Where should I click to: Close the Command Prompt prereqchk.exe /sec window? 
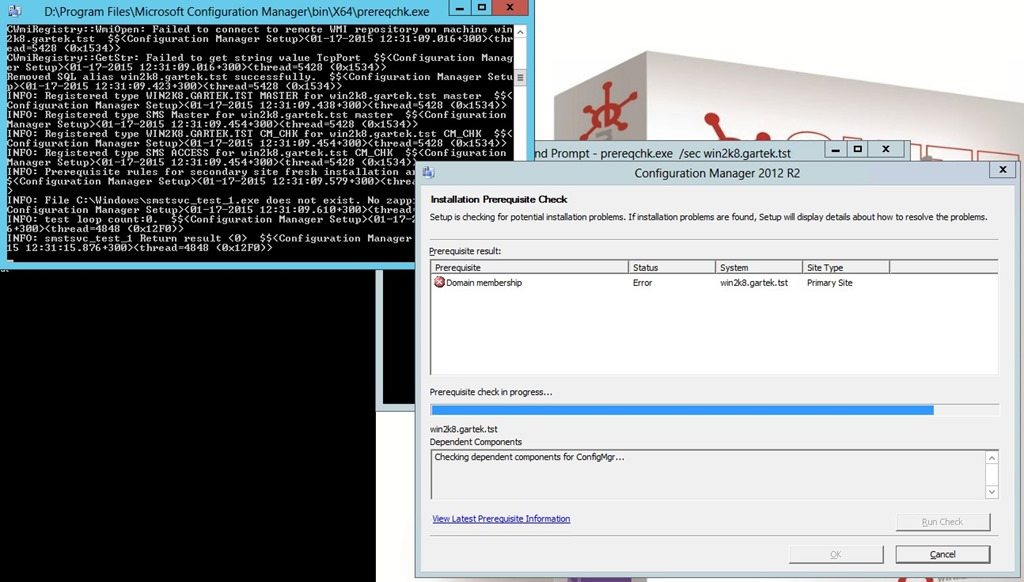(886, 150)
